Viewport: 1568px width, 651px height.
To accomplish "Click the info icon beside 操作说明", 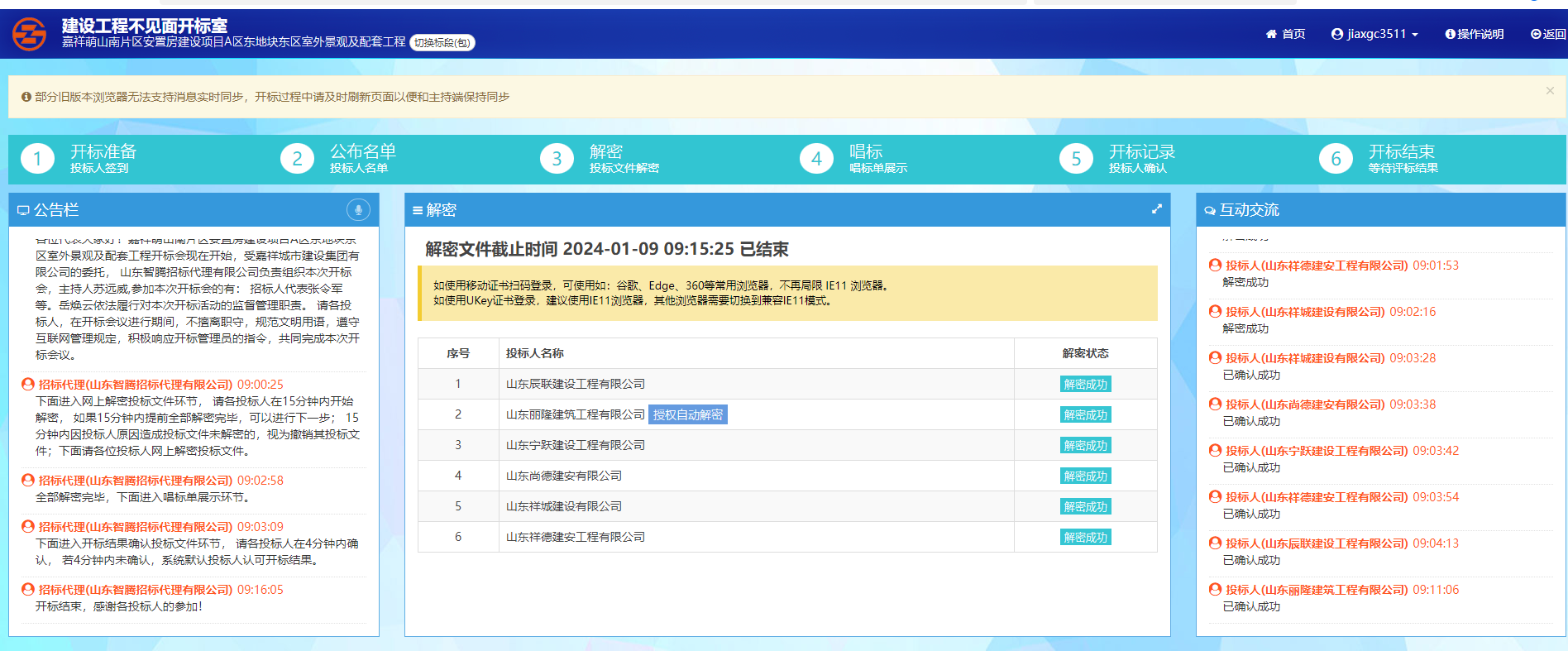I will coord(1451,34).
